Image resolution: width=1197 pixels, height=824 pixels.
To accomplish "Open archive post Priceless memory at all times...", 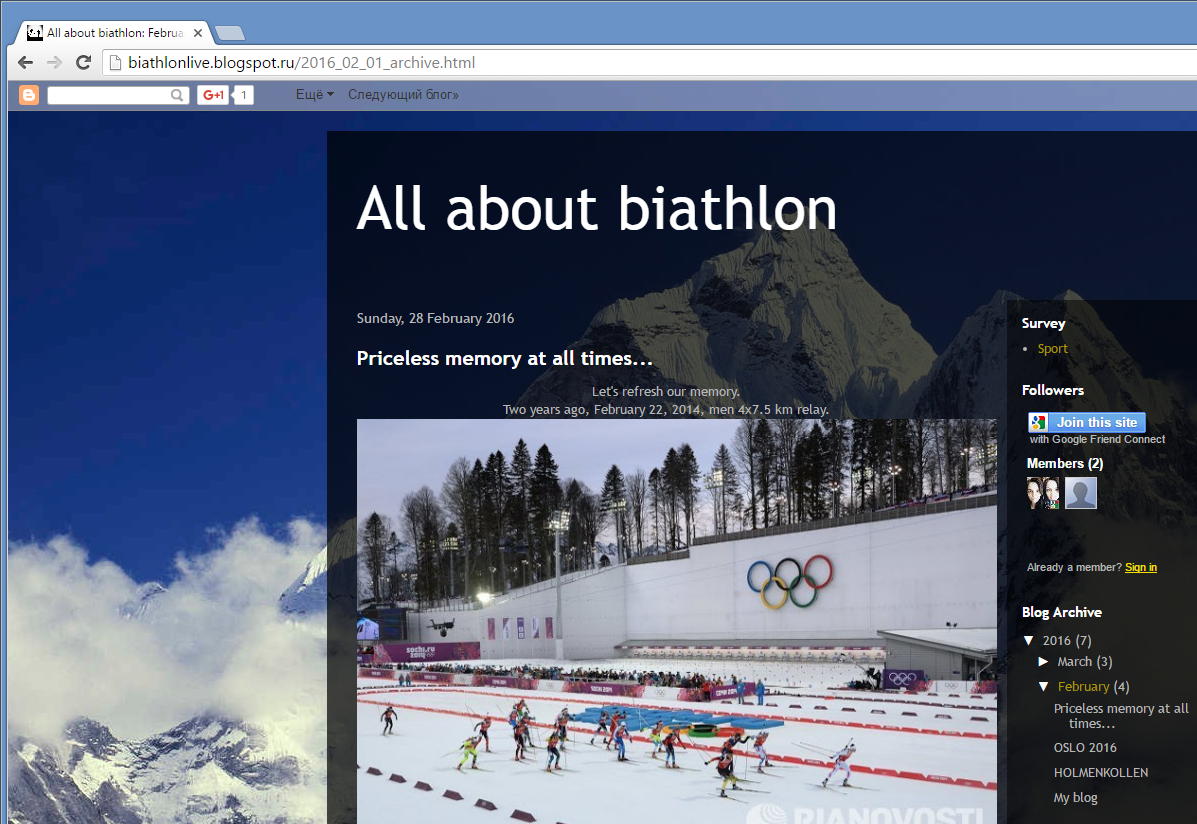I will [x=1121, y=716].
